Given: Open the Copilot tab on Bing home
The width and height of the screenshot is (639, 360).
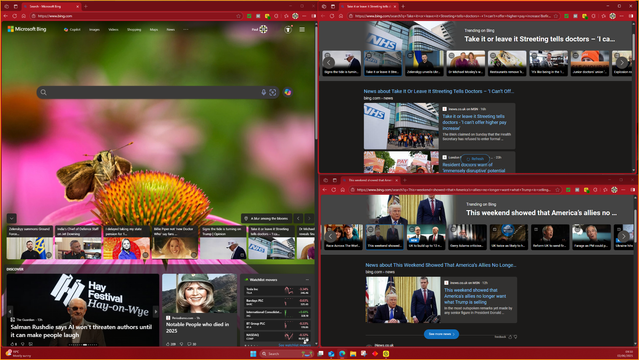Looking at the screenshot, I should tap(72, 29).
